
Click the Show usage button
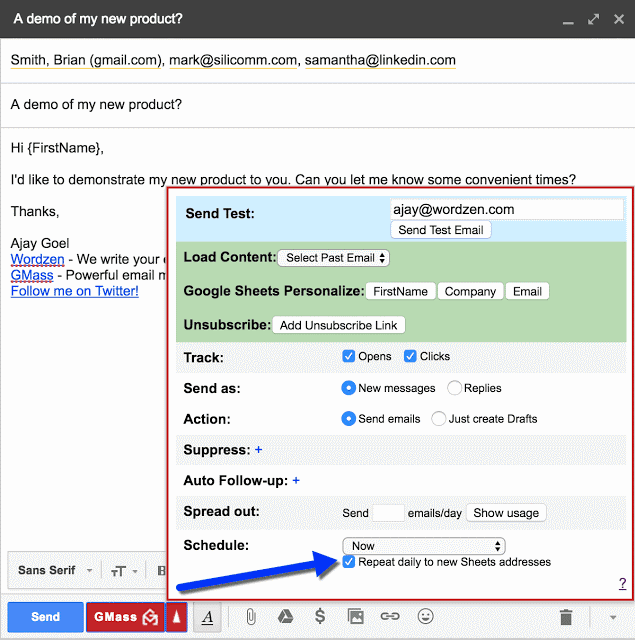coord(506,513)
